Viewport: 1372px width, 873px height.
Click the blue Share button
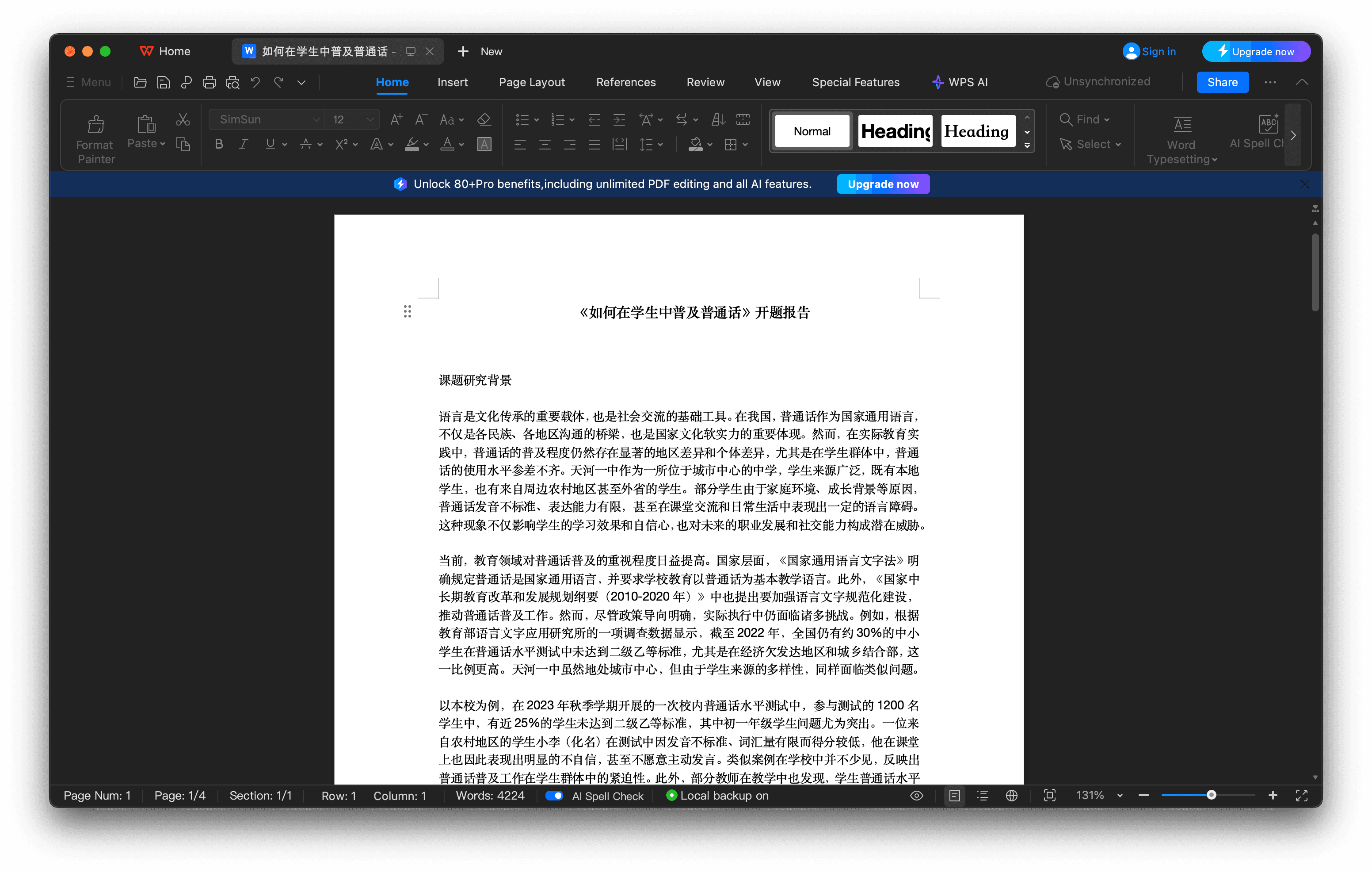pyautogui.click(x=1222, y=82)
